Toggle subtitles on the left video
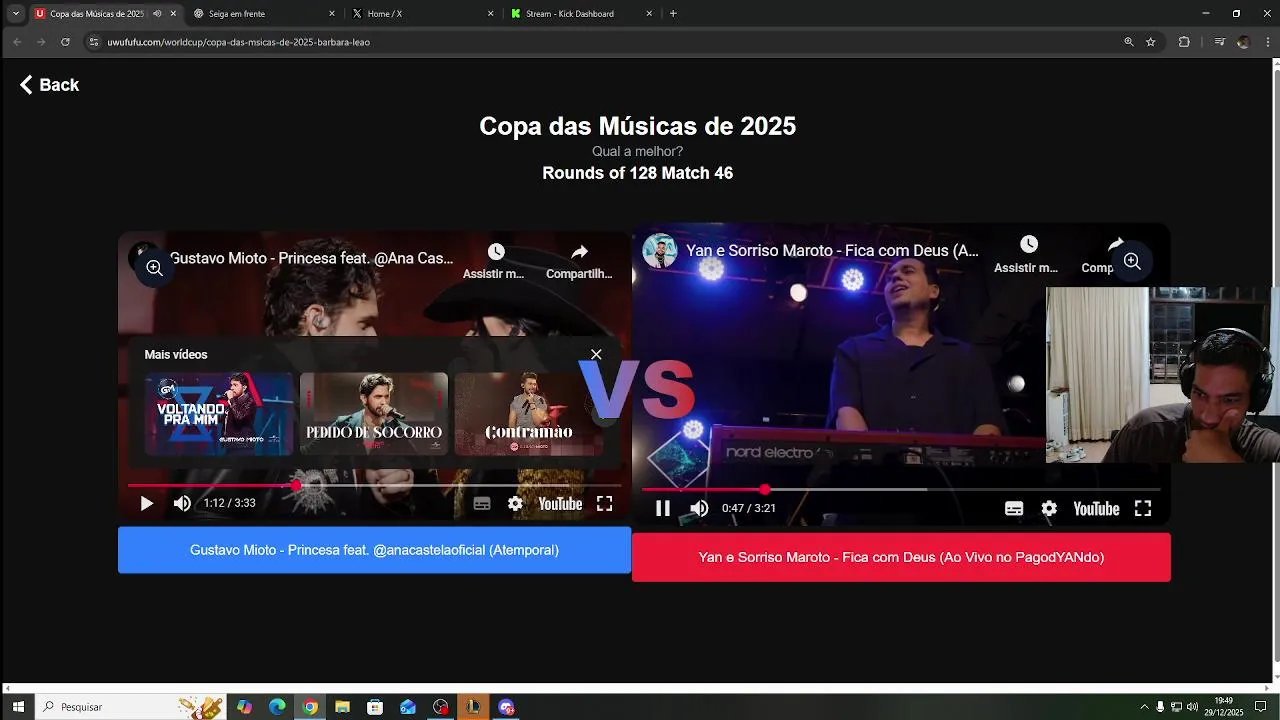 482,504
